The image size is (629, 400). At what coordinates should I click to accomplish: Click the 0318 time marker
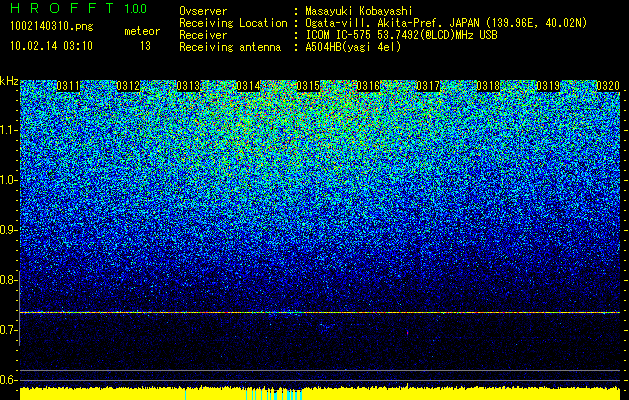[x=488, y=86]
